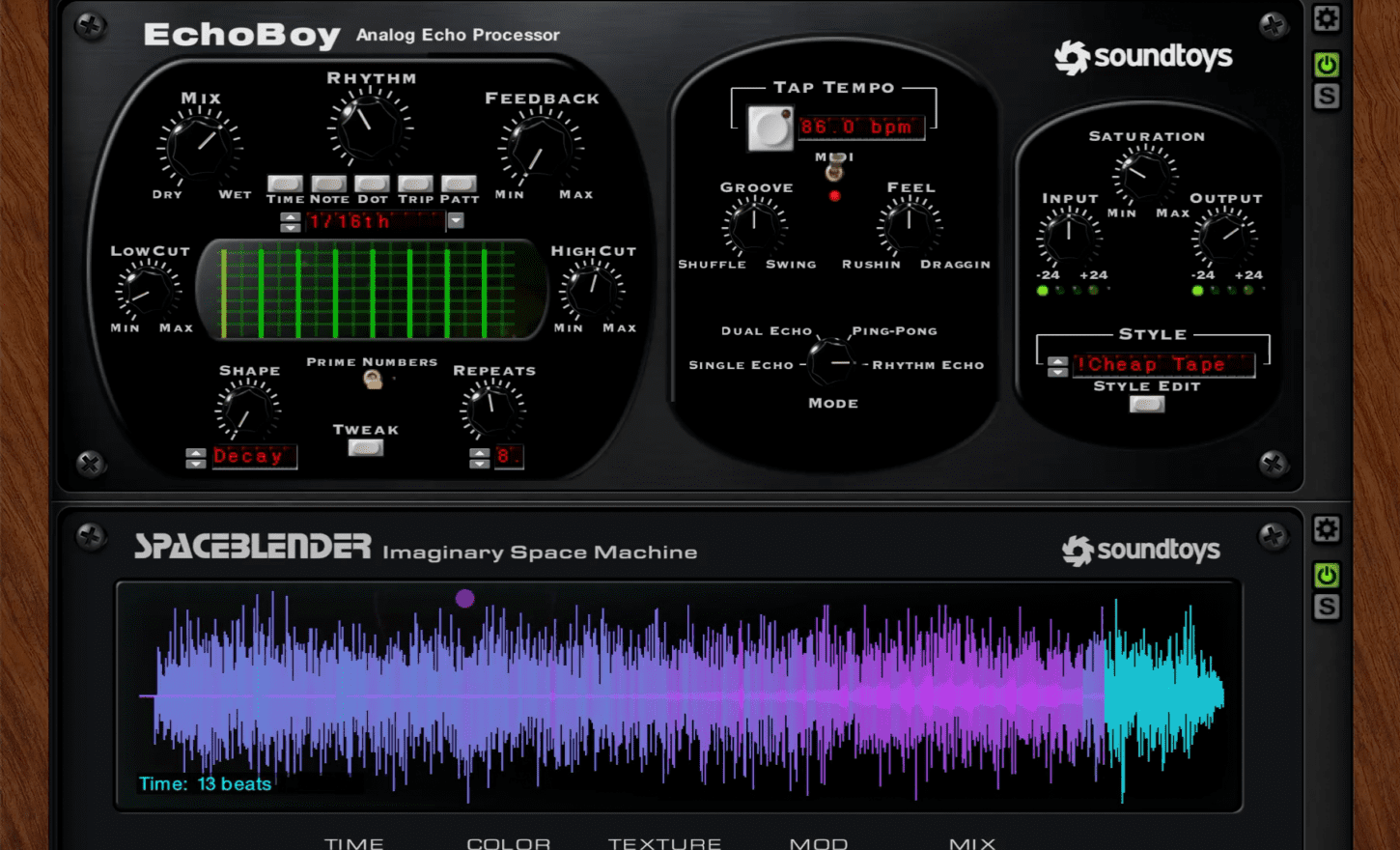Open the Decay shape selector
Viewport: 1400px width, 850px height.
tap(254, 457)
